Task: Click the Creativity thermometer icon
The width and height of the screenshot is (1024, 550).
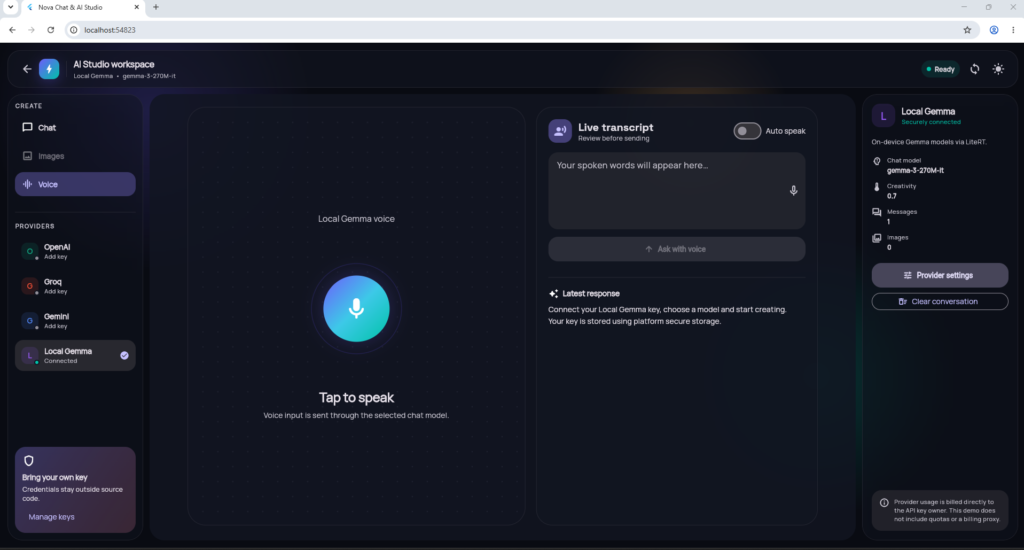Action: point(876,187)
